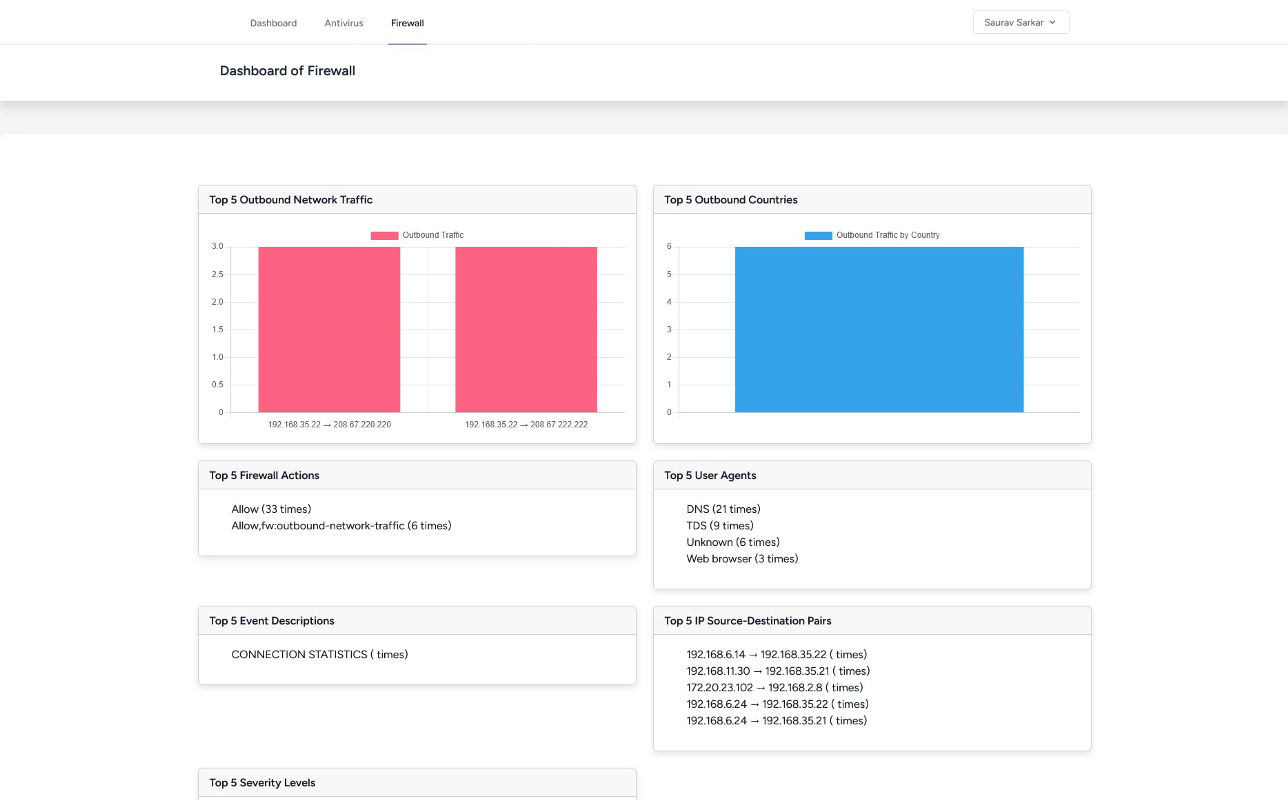
Task: Click the red bar for destination 208.67.220.220
Action: [329, 329]
